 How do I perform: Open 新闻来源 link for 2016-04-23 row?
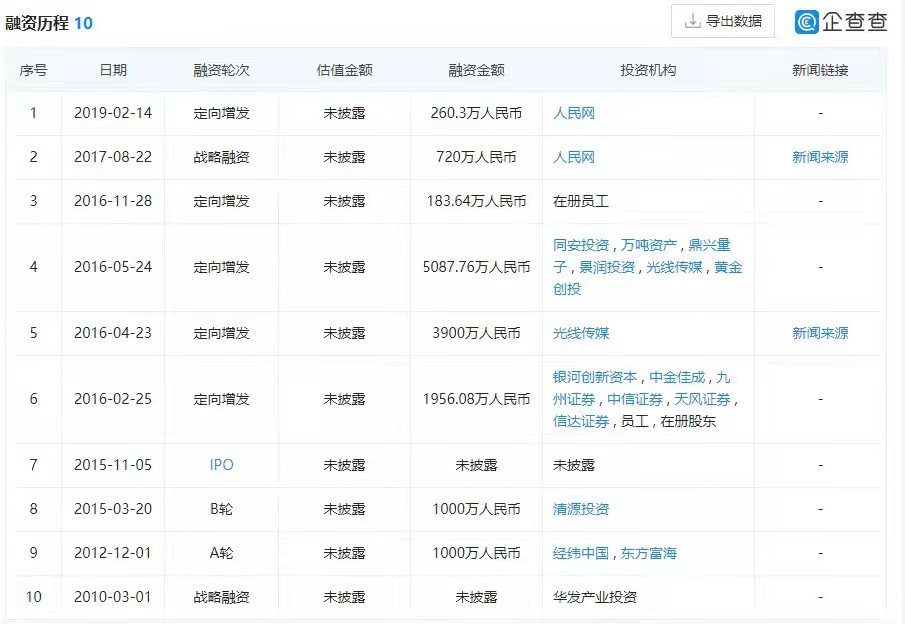tap(820, 333)
